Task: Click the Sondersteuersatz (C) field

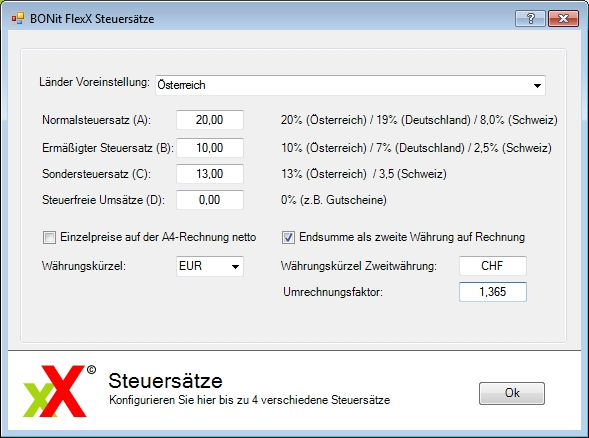Action: click(210, 174)
